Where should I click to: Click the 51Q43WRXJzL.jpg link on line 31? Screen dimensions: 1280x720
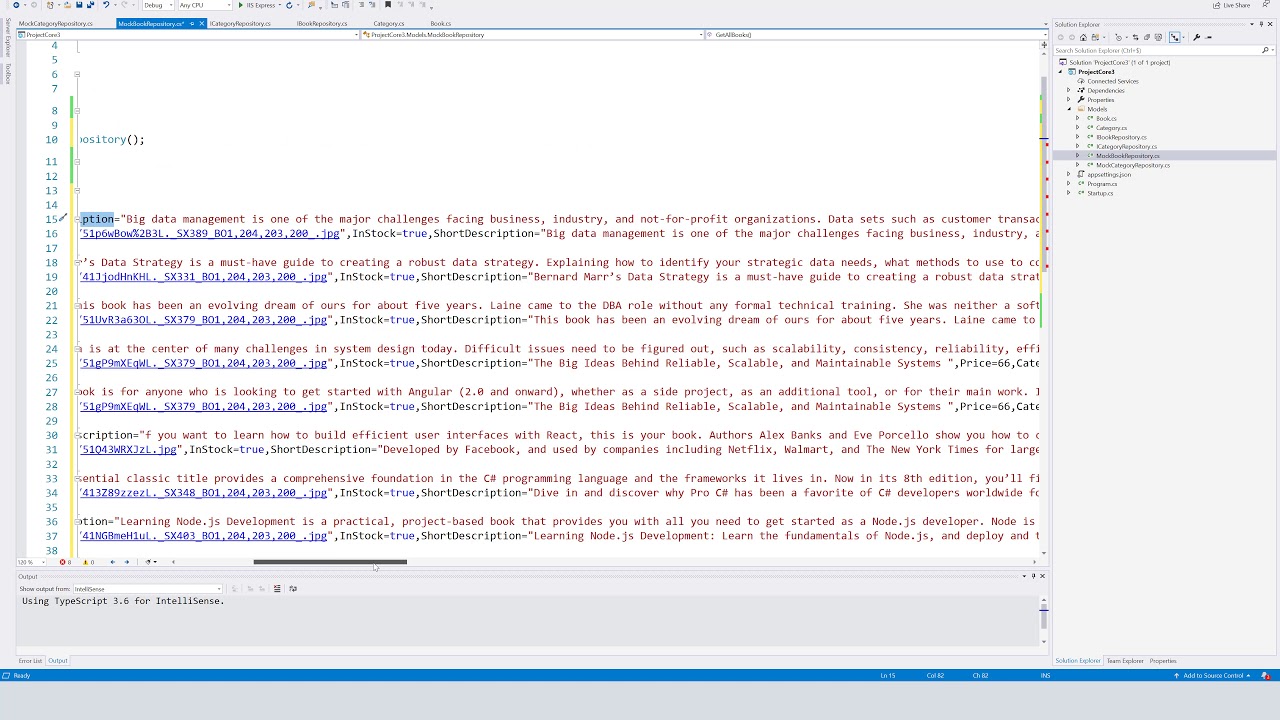click(129, 450)
